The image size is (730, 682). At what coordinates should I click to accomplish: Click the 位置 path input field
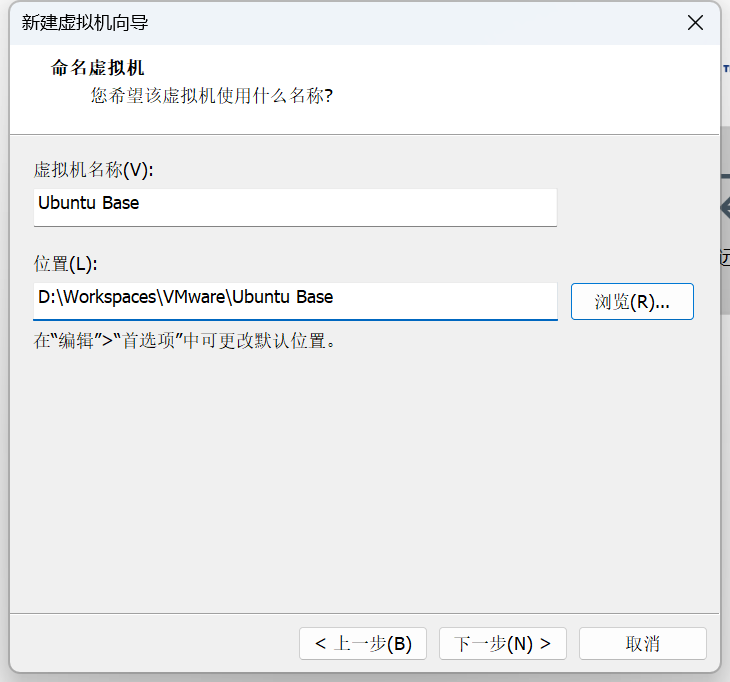(295, 301)
